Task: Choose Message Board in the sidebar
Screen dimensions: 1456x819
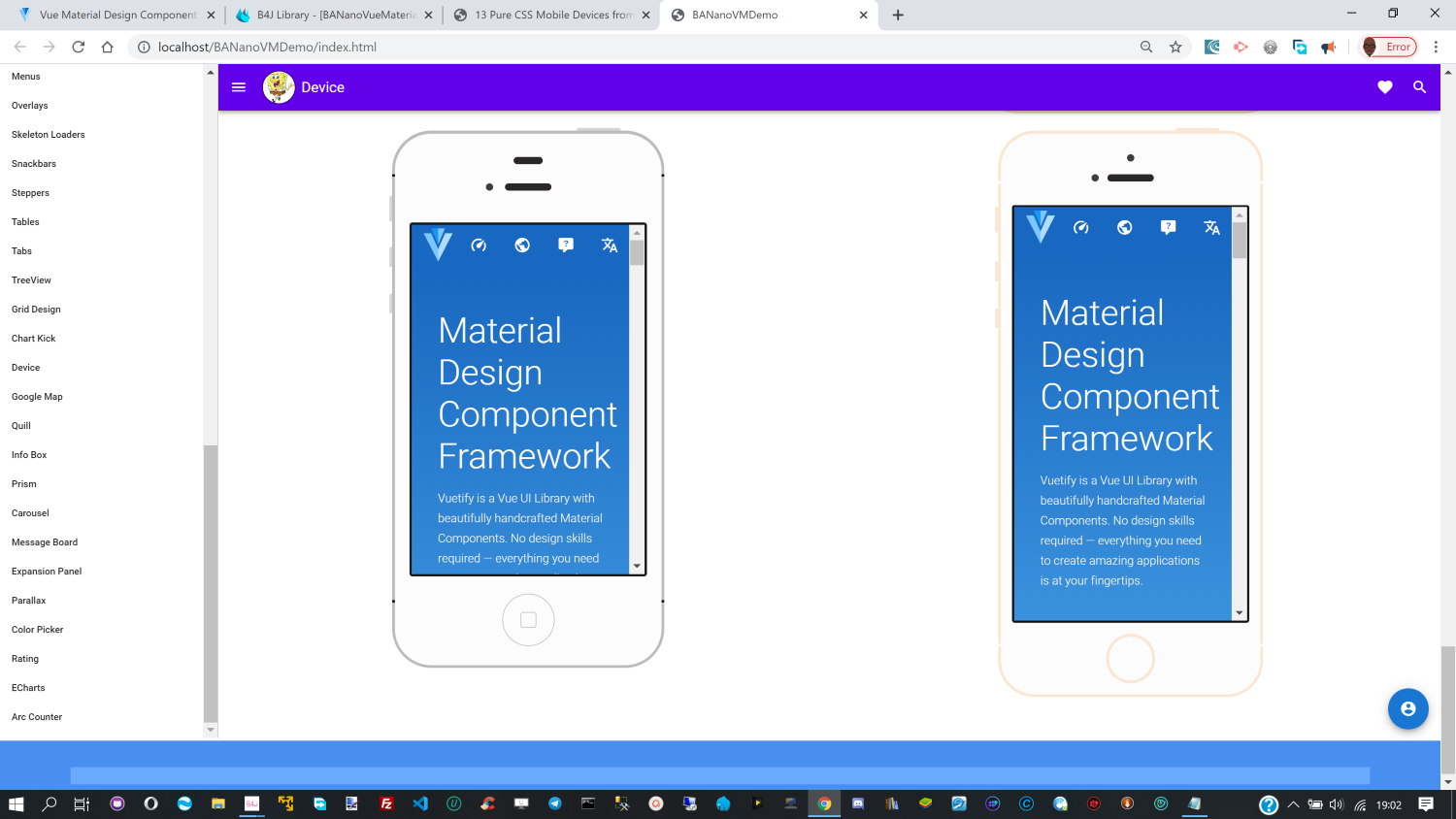Action: pos(45,542)
